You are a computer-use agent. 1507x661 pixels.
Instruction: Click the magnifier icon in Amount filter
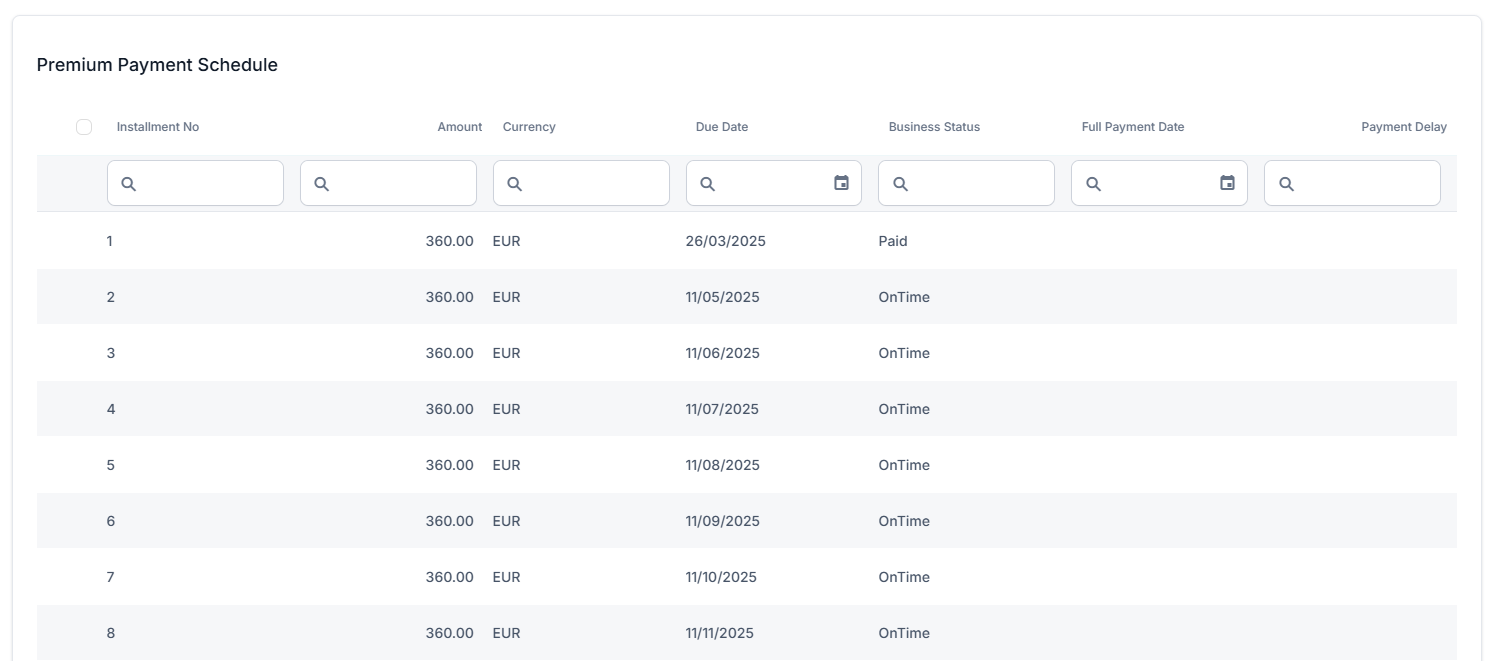[321, 184]
